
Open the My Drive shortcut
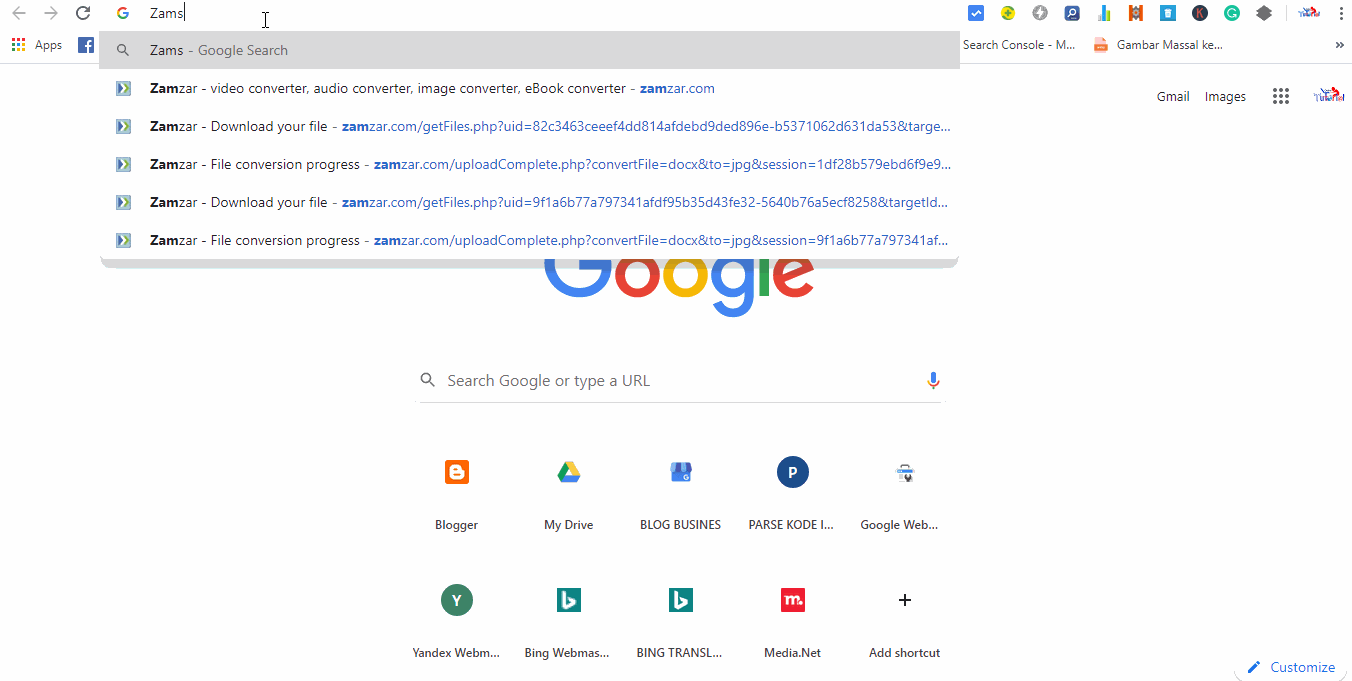pyautogui.click(x=569, y=492)
